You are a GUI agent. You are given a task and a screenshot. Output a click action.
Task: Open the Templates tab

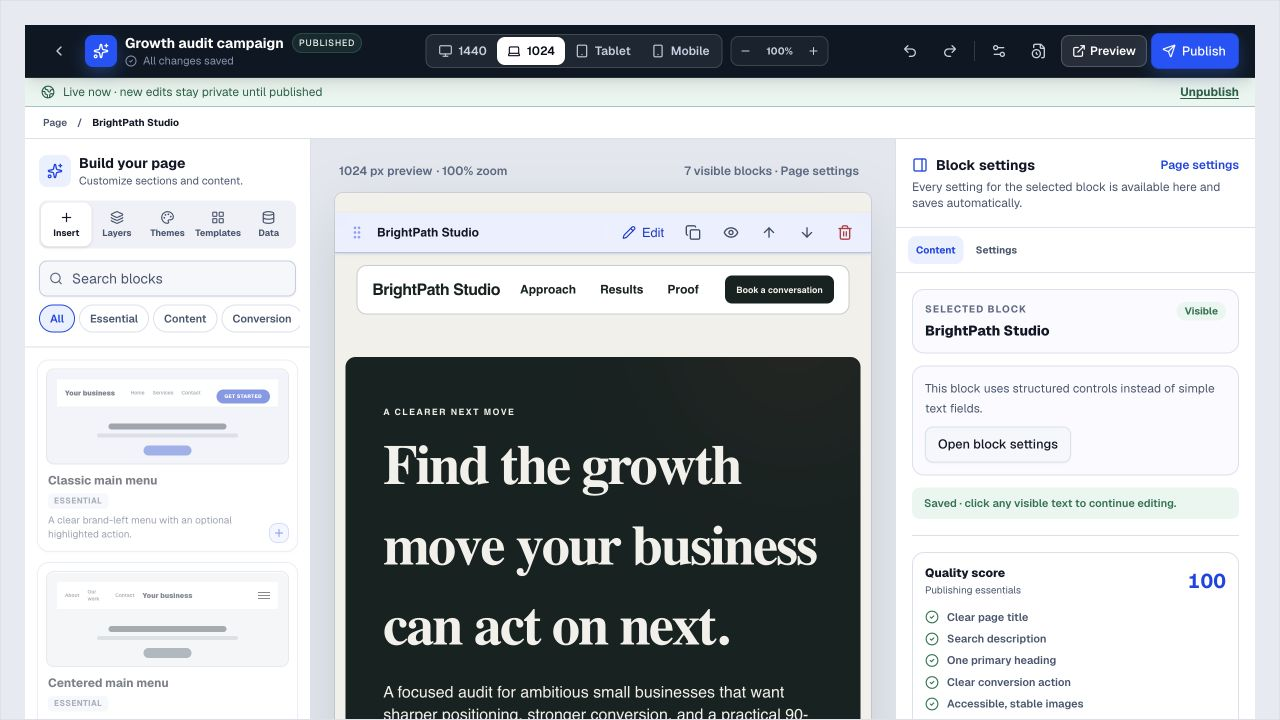(x=218, y=224)
